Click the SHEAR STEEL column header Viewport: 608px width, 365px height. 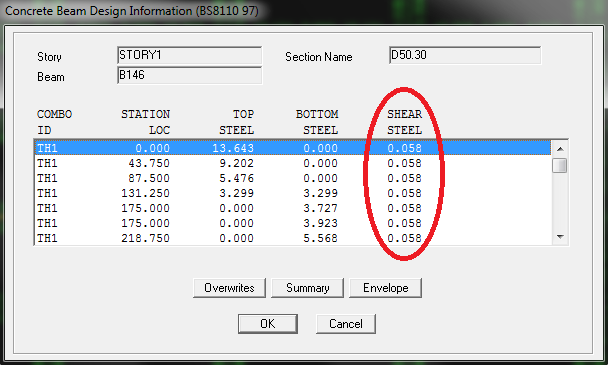tap(404, 122)
